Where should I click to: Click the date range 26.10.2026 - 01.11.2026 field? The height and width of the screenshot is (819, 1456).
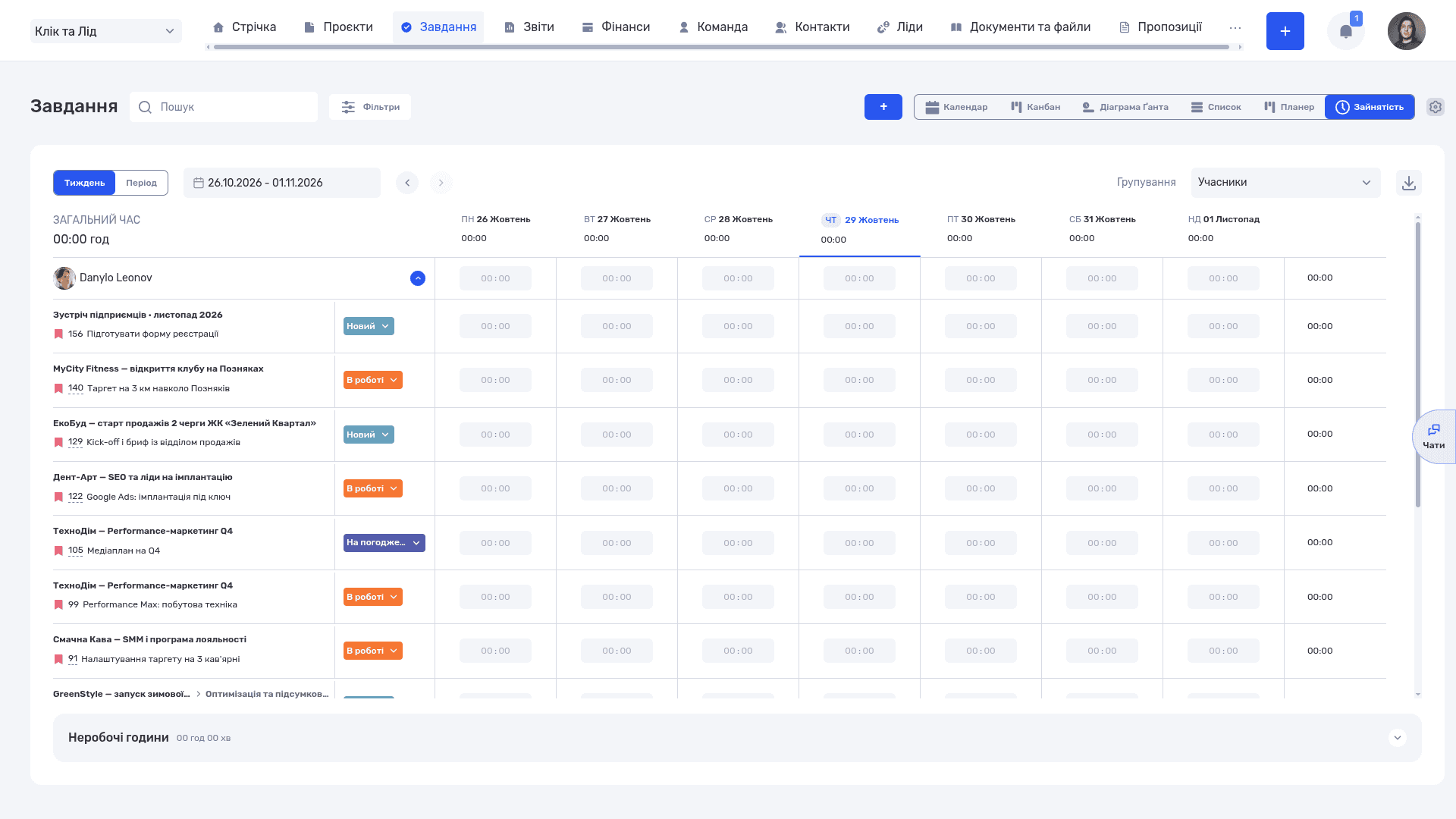tap(282, 183)
